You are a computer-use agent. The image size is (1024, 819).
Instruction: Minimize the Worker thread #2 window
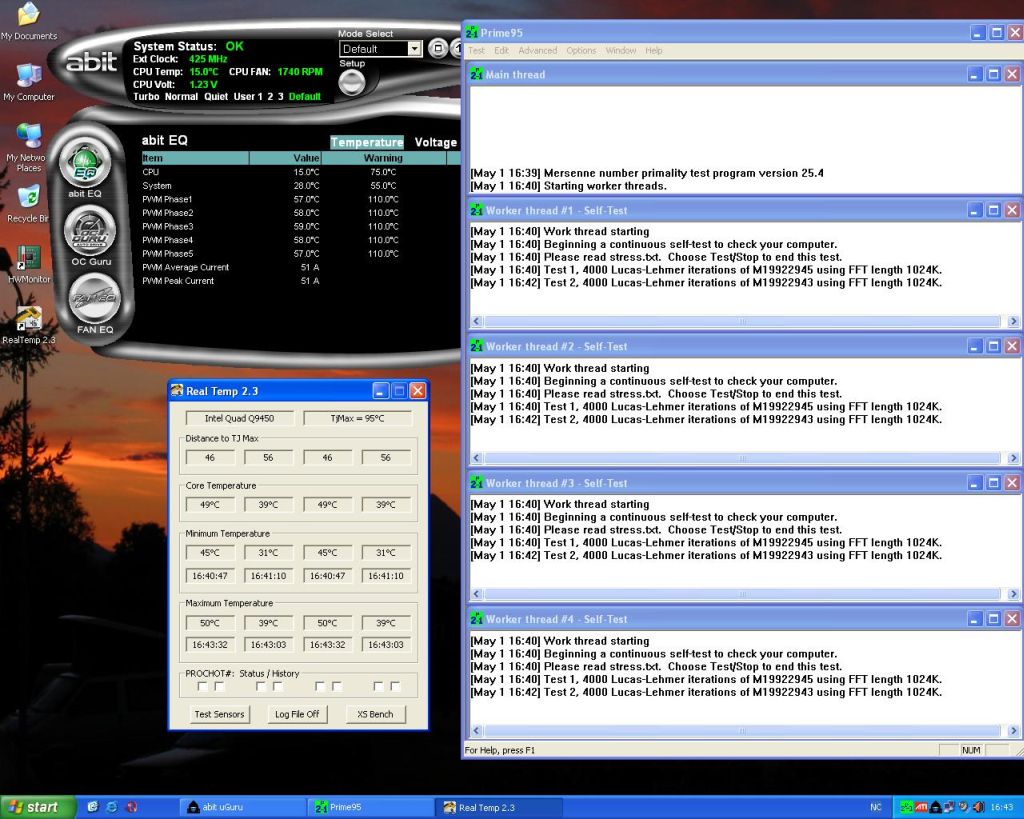tap(974, 346)
